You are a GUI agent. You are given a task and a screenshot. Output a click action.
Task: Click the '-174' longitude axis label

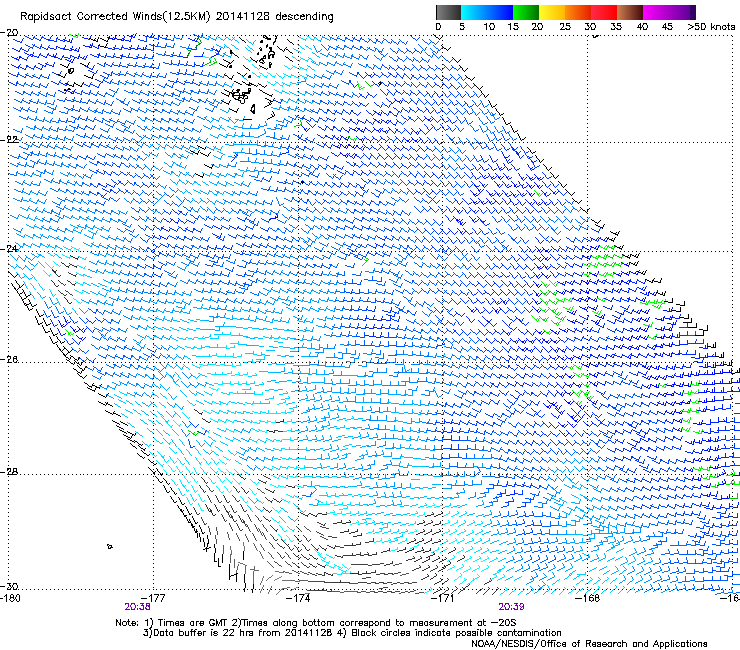point(298,598)
